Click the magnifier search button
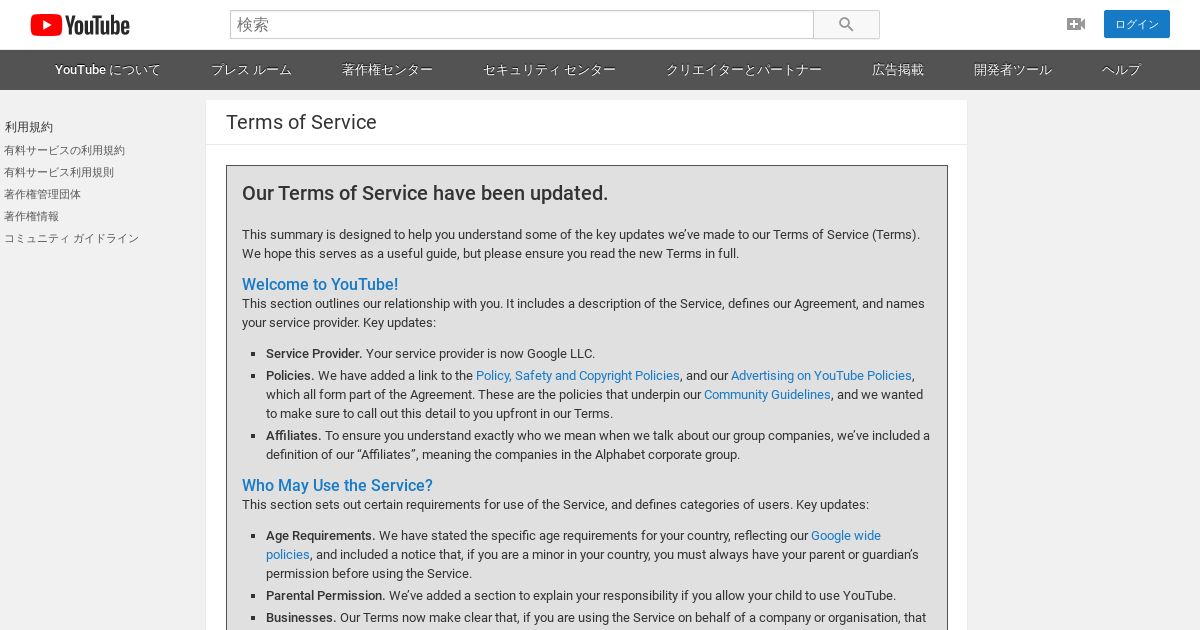This screenshot has width=1200, height=630. pyautogui.click(x=846, y=25)
